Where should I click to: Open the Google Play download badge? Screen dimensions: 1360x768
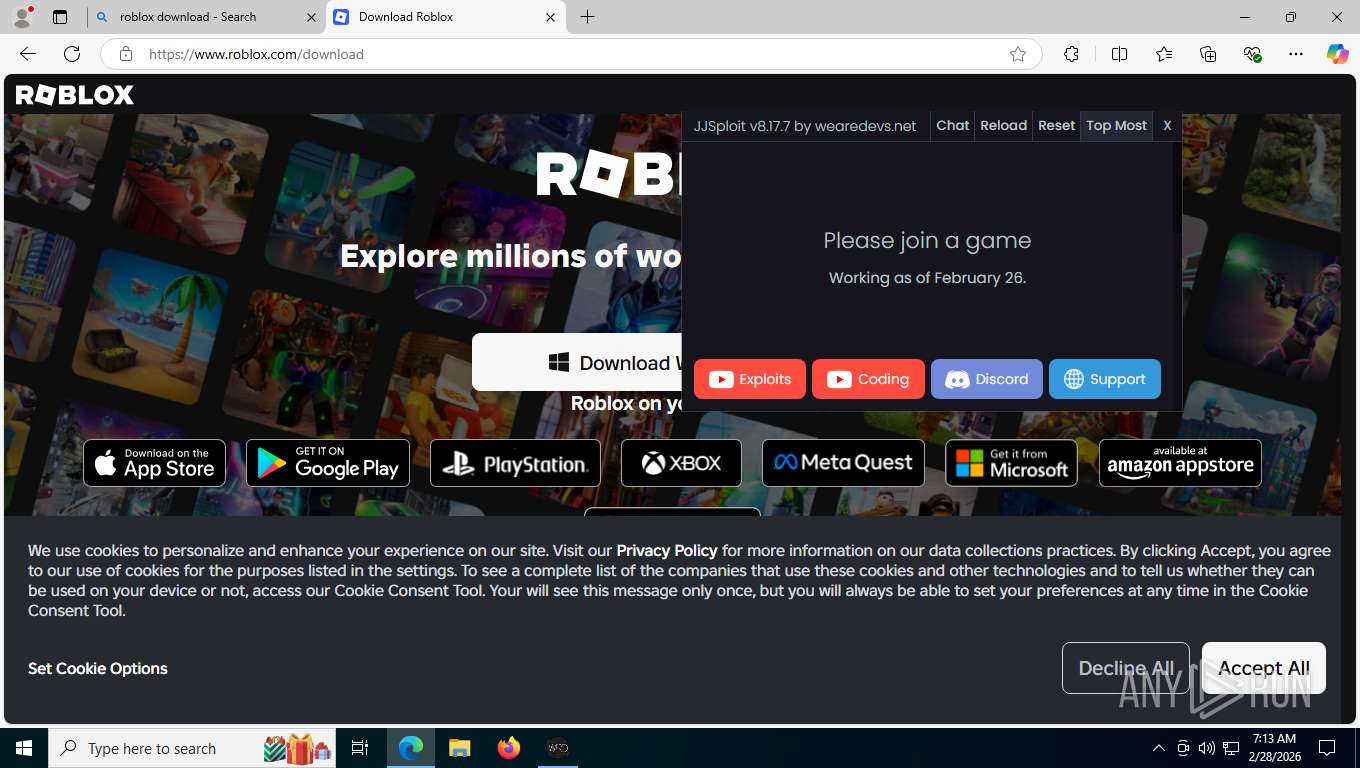coord(328,463)
